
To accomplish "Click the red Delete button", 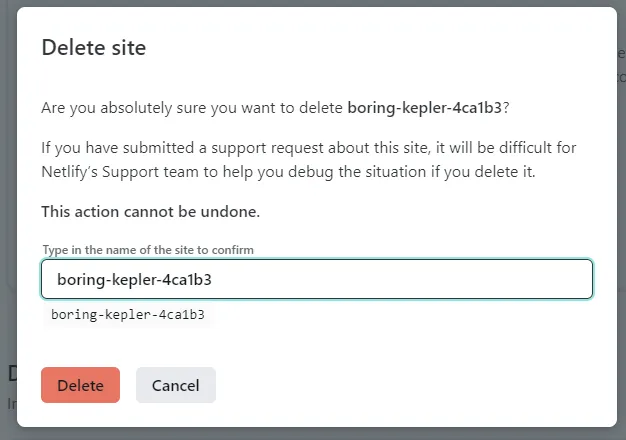I will tap(80, 385).
